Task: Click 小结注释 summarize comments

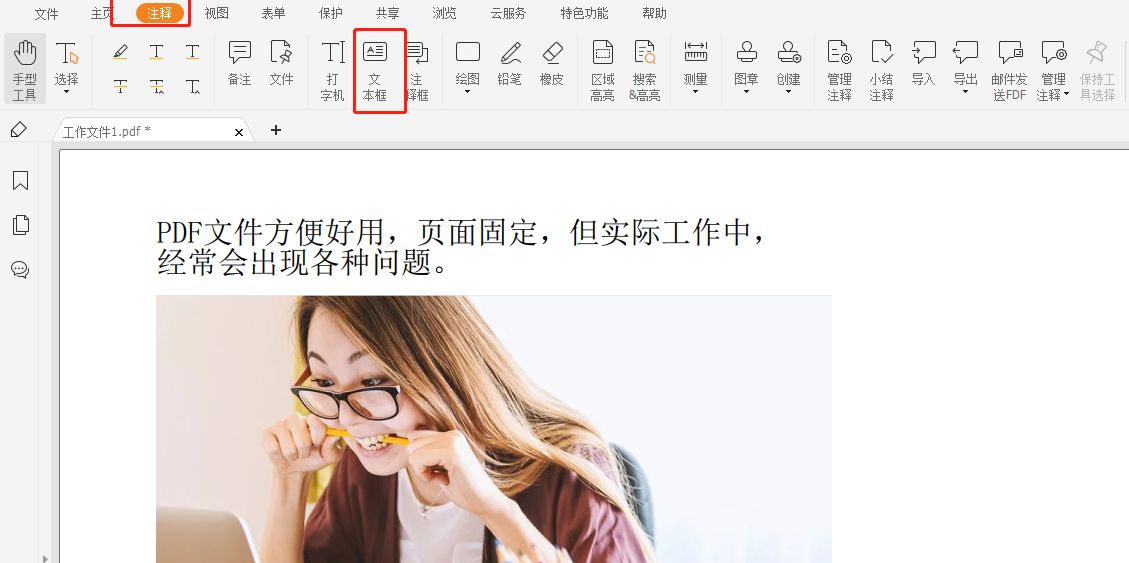Action: point(881,69)
